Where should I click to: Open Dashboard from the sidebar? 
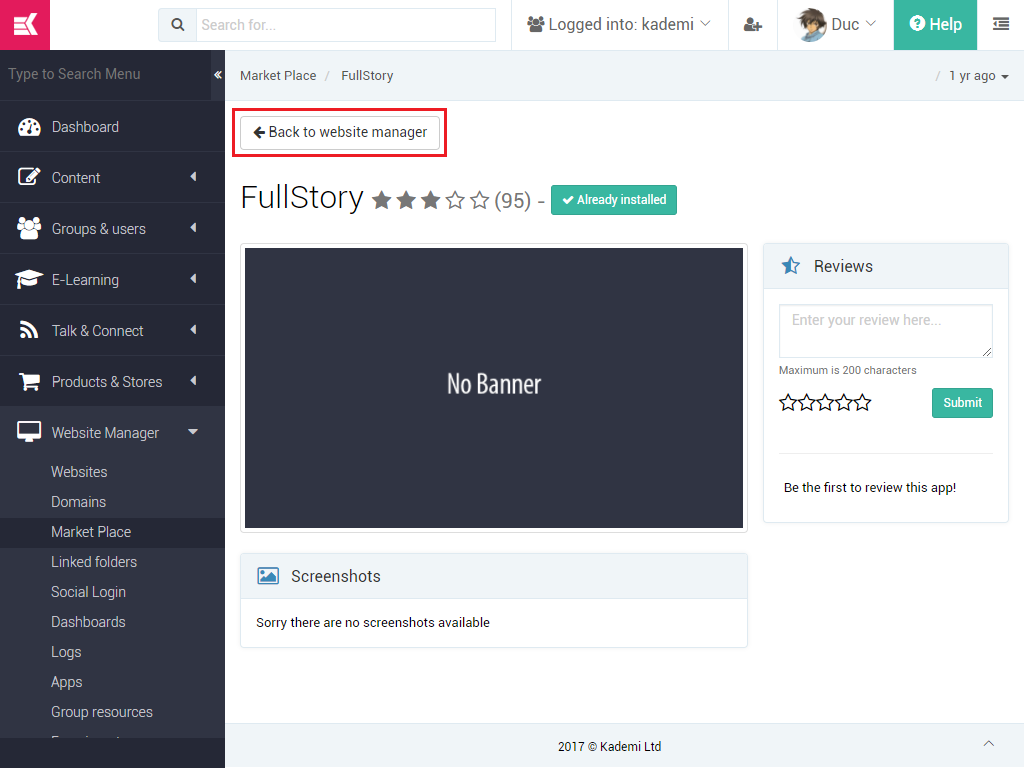pyautogui.click(x=112, y=127)
